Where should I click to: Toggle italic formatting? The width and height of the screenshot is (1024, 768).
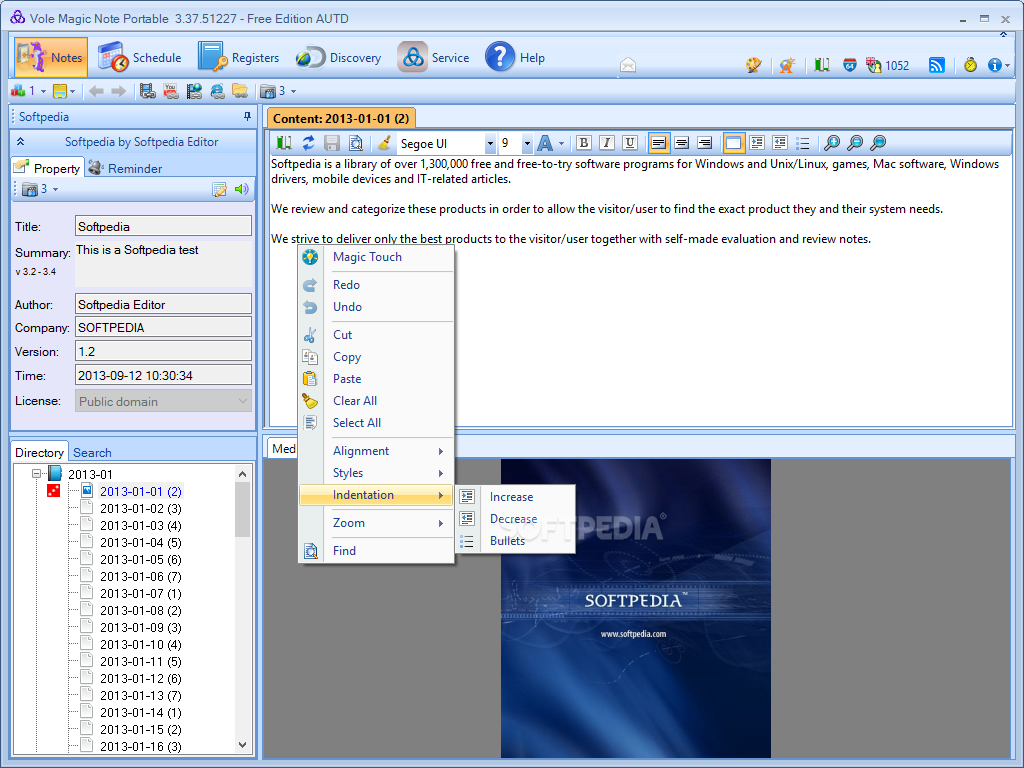607,142
